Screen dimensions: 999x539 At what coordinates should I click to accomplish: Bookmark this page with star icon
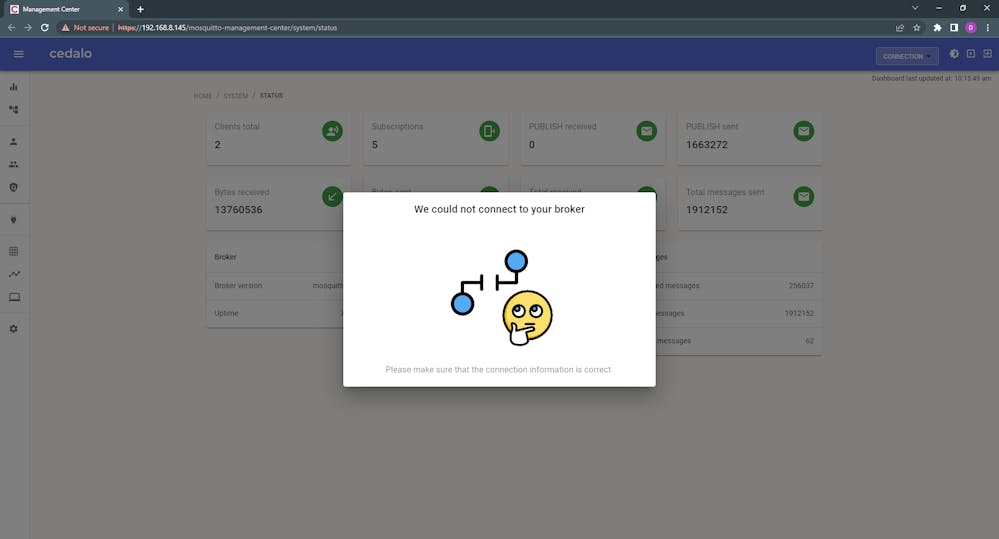click(x=916, y=28)
